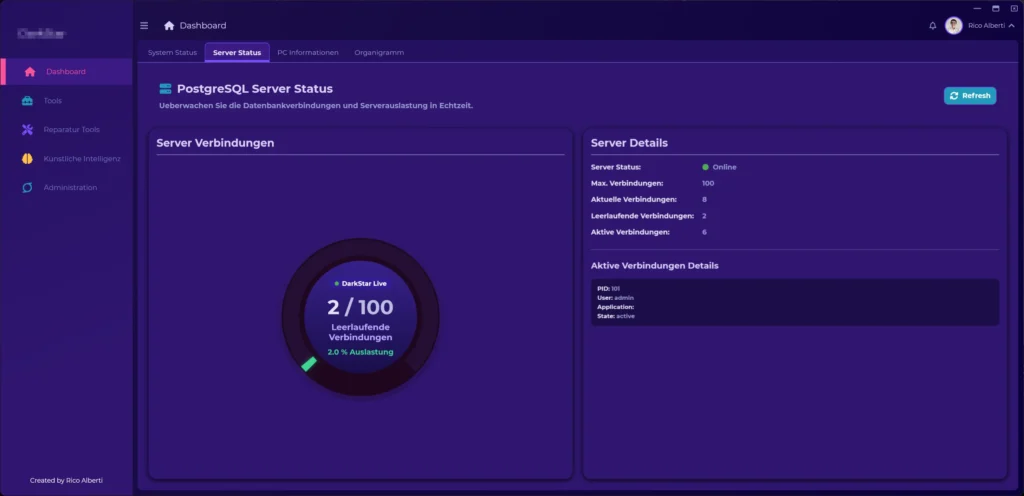The image size is (1024, 496).
Task: Click the Künstliche Intelligenz brain icon
Action: (x=27, y=159)
